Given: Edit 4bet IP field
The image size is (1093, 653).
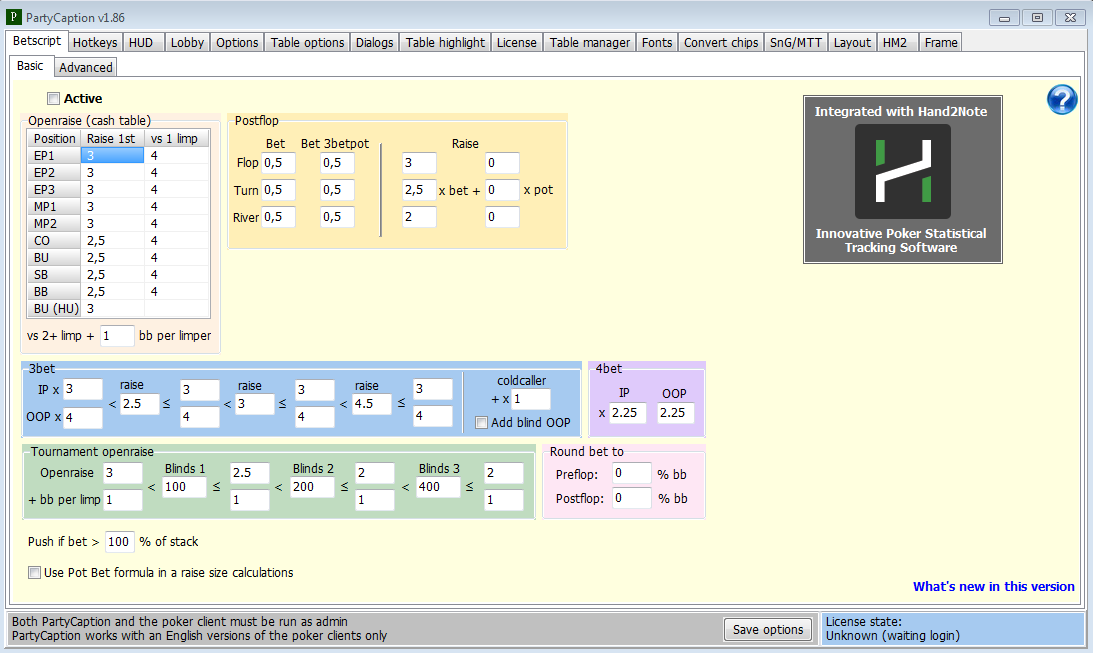Looking at the screenshot, I should (627, 413).
